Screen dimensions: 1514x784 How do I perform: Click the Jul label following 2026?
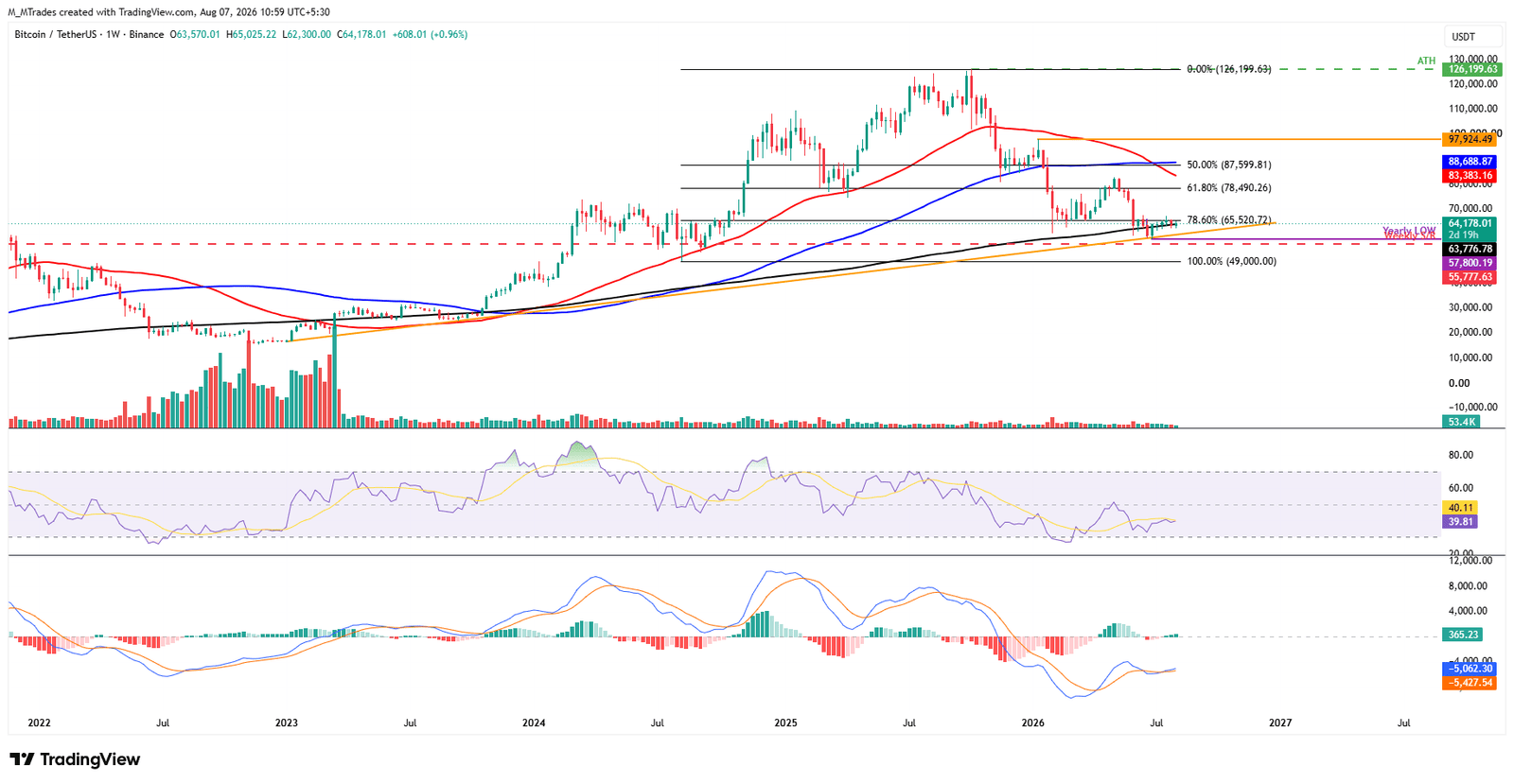[1156, 723]
